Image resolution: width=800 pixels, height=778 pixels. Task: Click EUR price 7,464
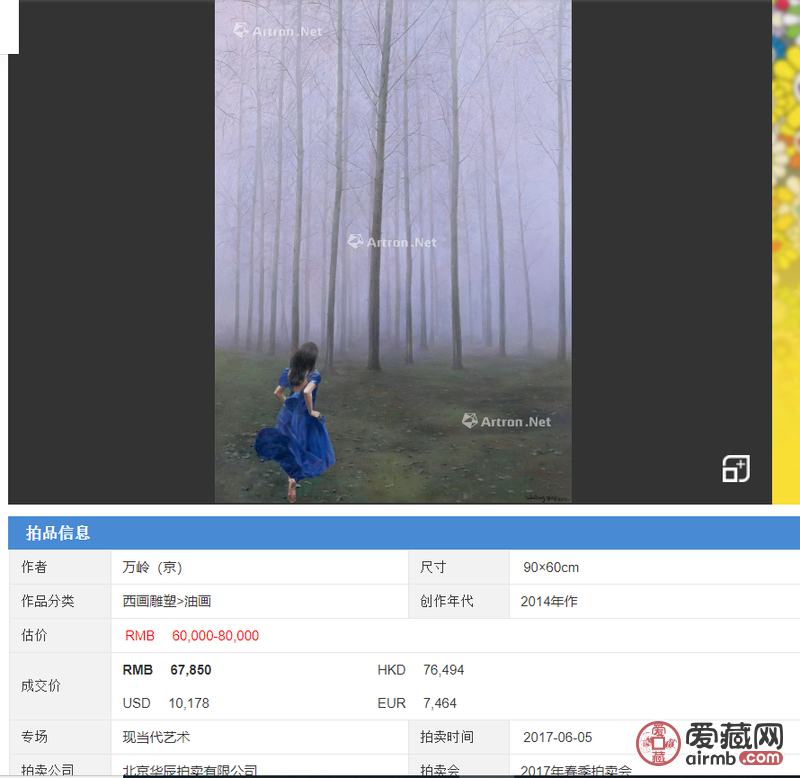pyautogui.click(x=440, y=704)
